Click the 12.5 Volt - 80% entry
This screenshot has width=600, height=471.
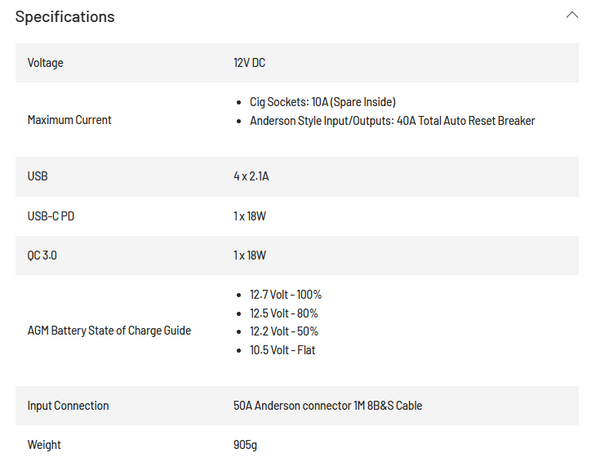[284, 313]
